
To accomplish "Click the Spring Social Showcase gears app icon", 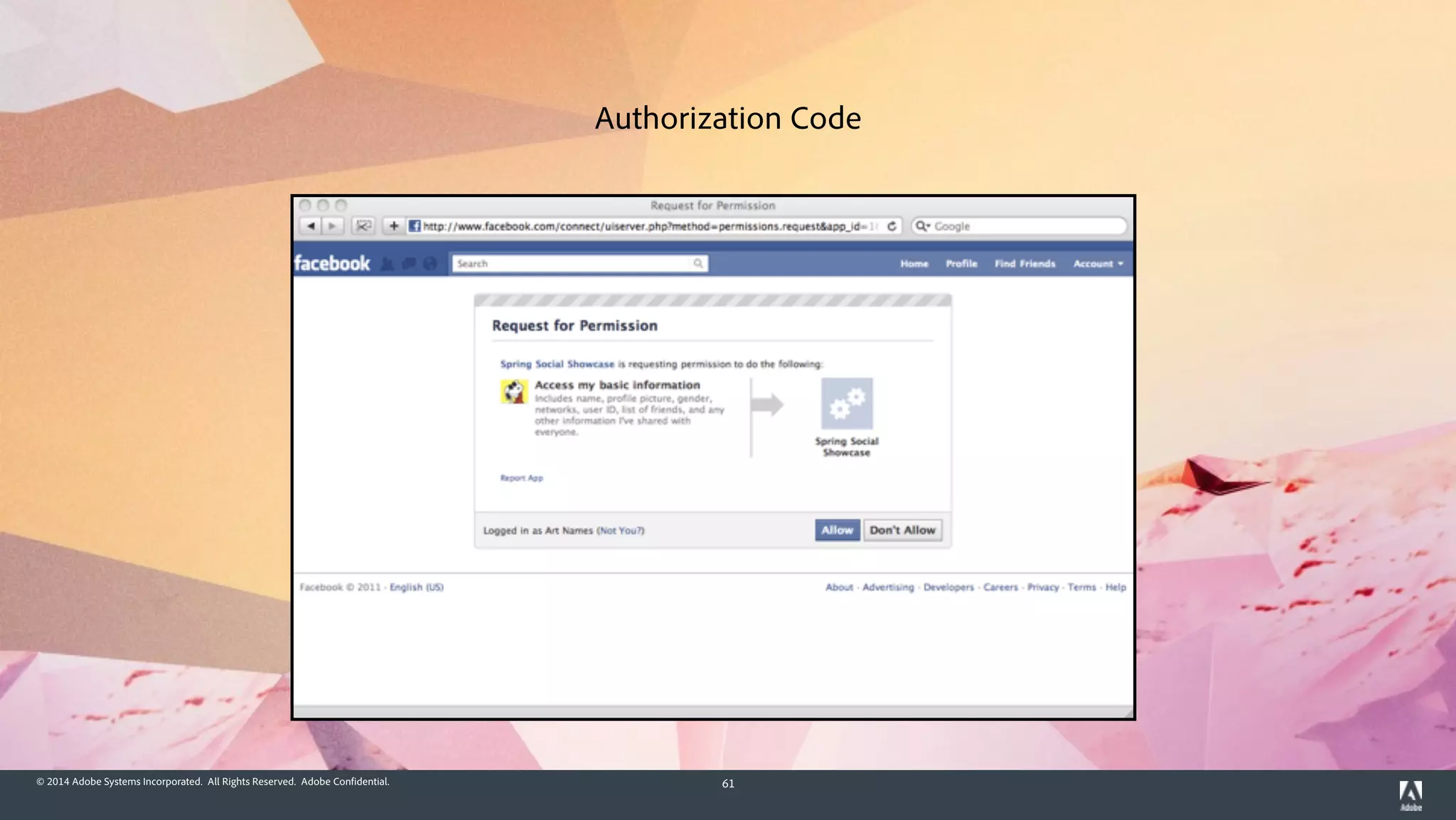I will coord(847,403).
